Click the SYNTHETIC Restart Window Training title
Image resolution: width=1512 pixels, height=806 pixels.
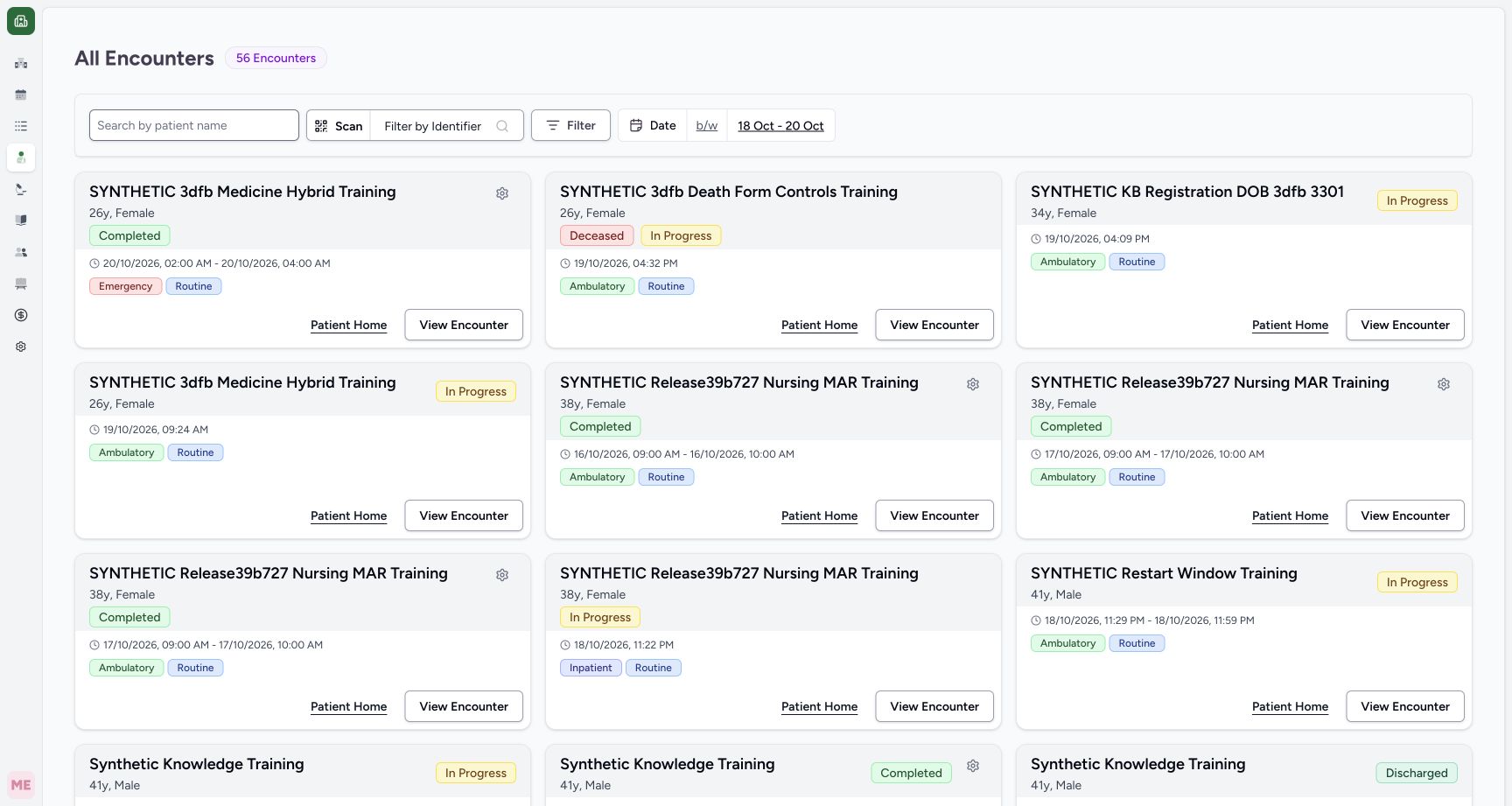(x=1164, y=573)
